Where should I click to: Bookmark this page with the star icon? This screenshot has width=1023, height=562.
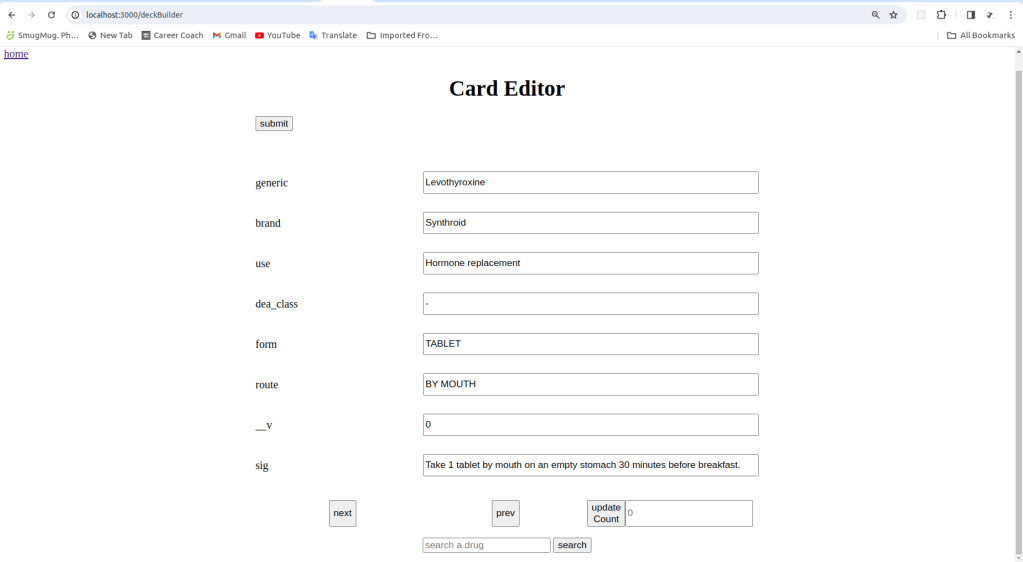(x=893, y=15)
